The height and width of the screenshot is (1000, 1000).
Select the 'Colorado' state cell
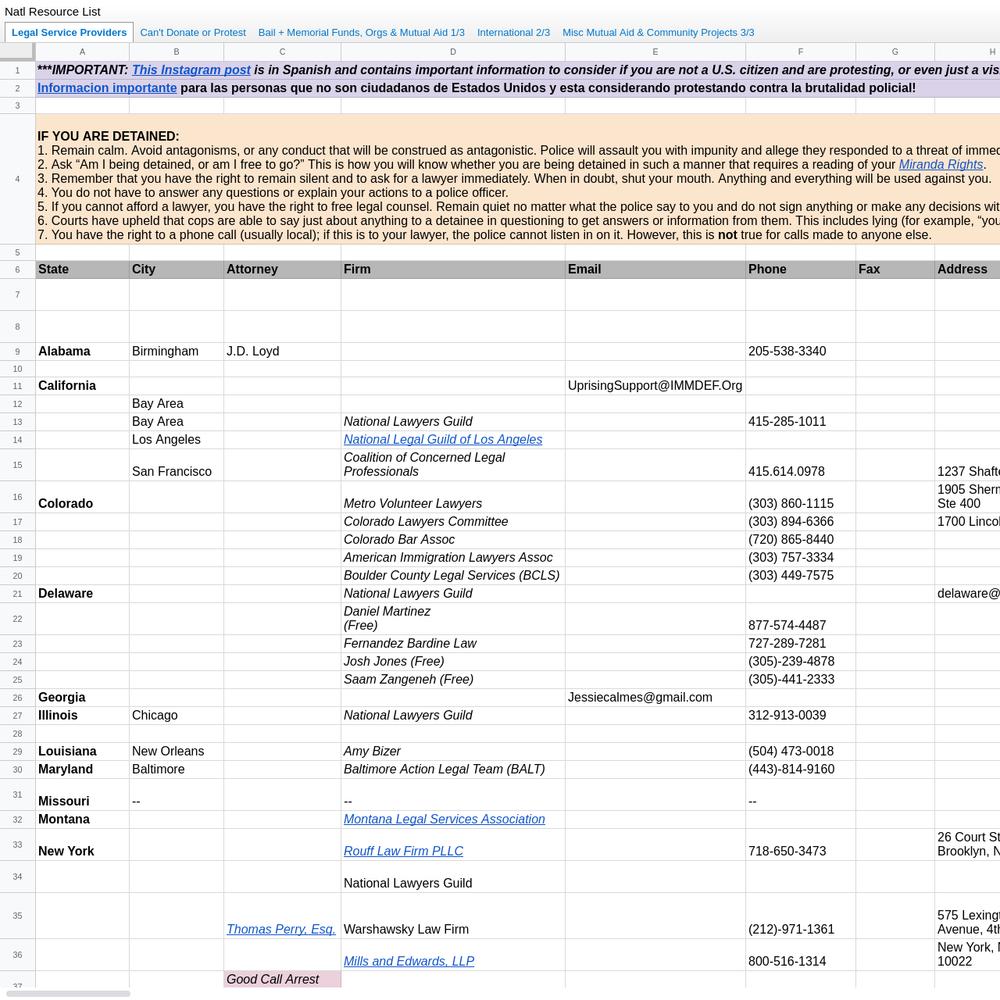tap(82, 497)
